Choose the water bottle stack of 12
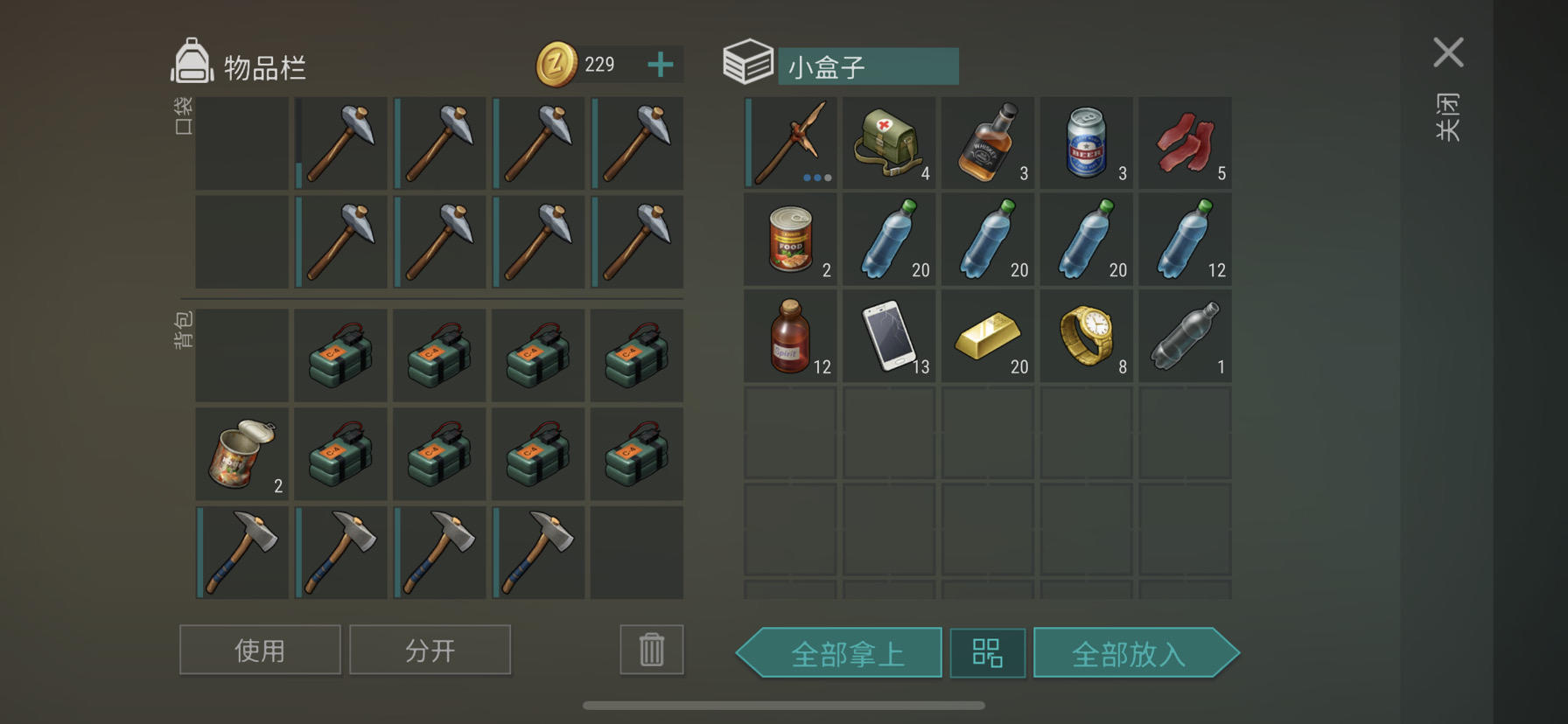Image resolution: width=1568 pixels, height=724 pixels. coord(1185,240)
